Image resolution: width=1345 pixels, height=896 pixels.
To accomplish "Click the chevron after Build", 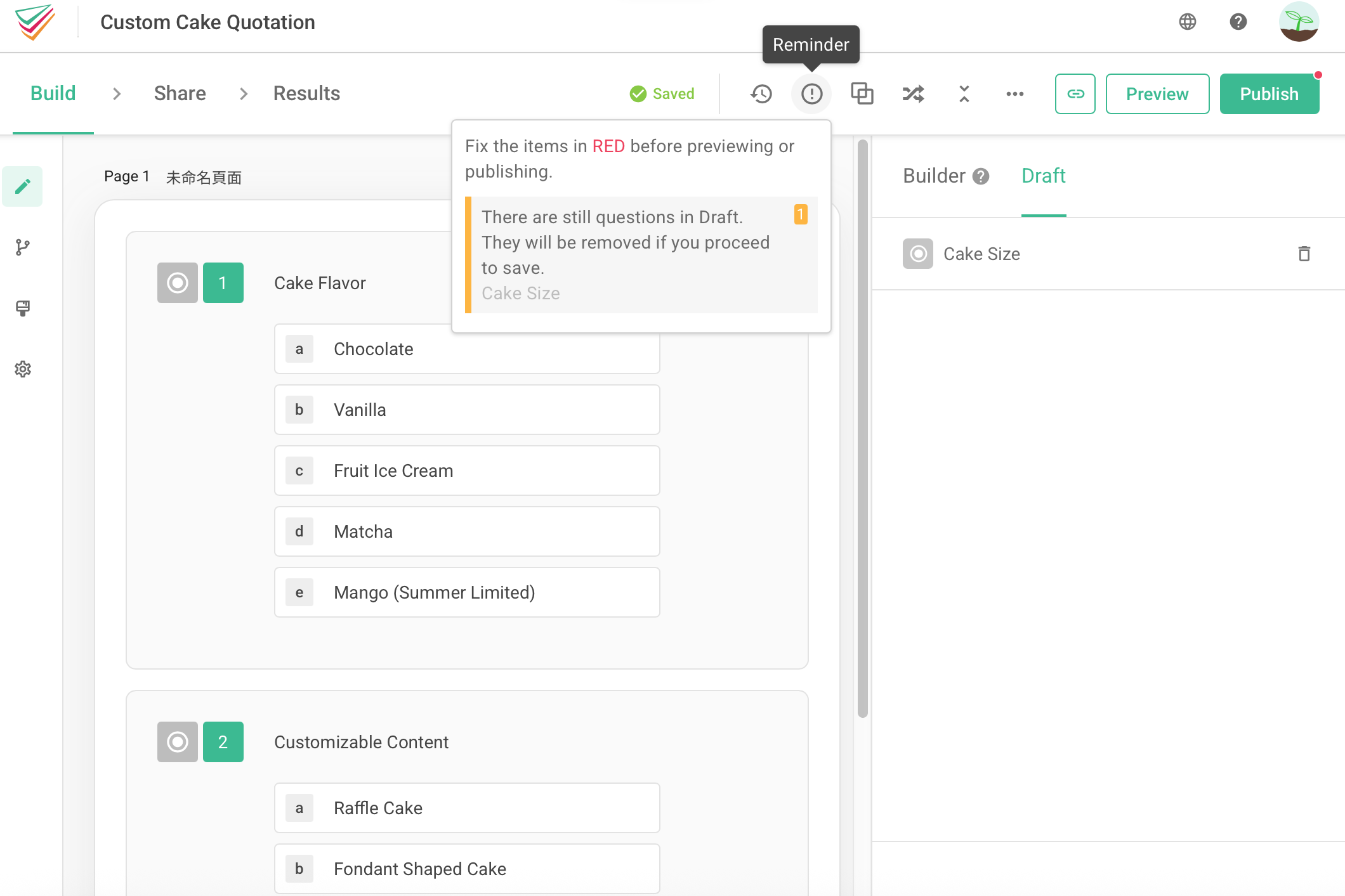I will [x=116, y=94].
